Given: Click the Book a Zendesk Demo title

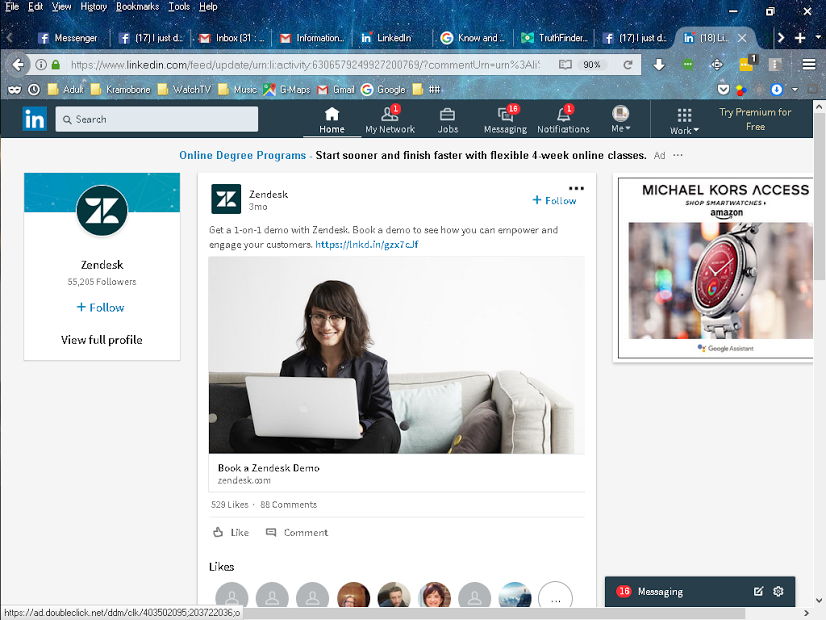Looking at the screenshot, I should (269, 468).
